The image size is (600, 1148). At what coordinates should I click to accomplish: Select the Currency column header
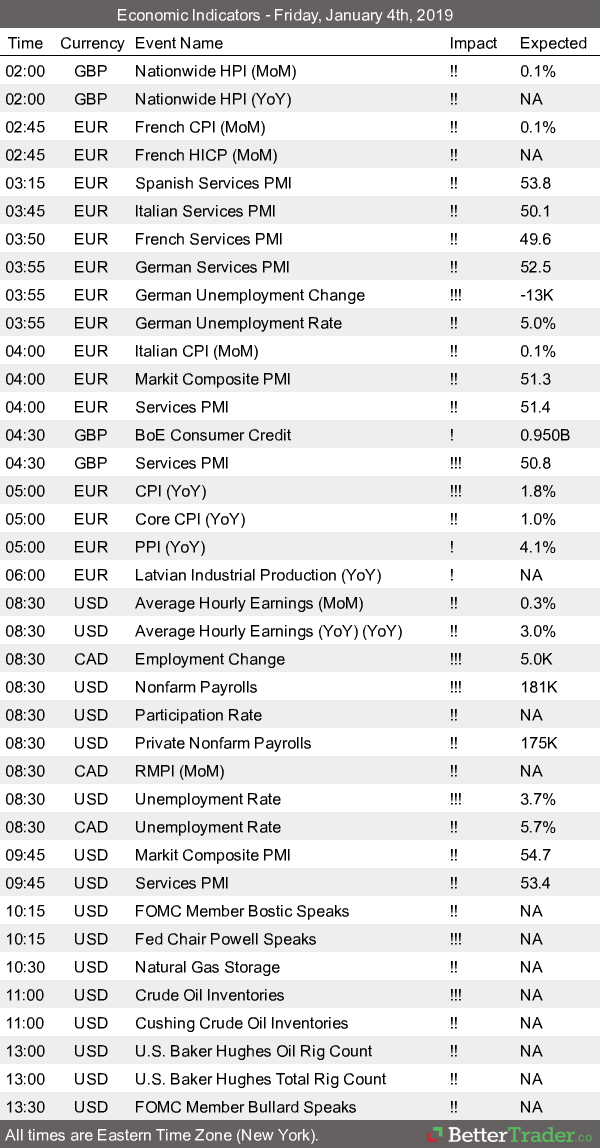92,43
